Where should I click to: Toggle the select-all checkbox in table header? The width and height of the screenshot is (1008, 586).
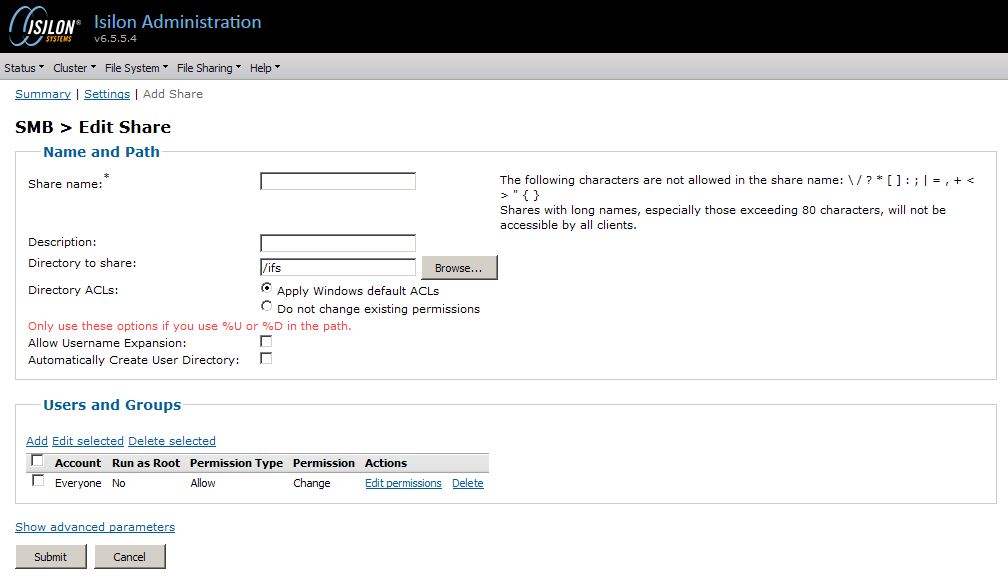point(37,461)
